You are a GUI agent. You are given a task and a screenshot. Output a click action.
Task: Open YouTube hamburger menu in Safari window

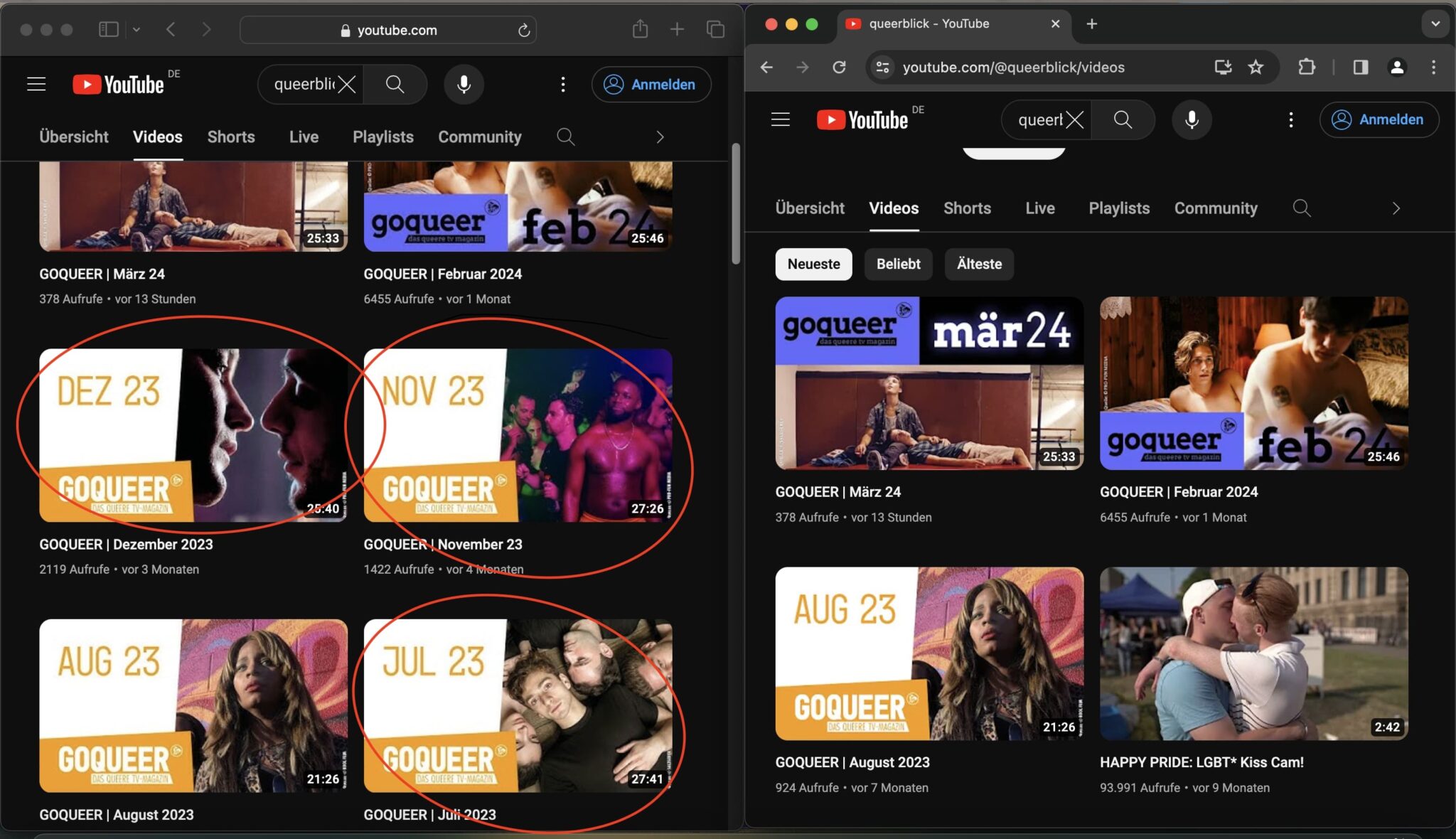[36, 84]
